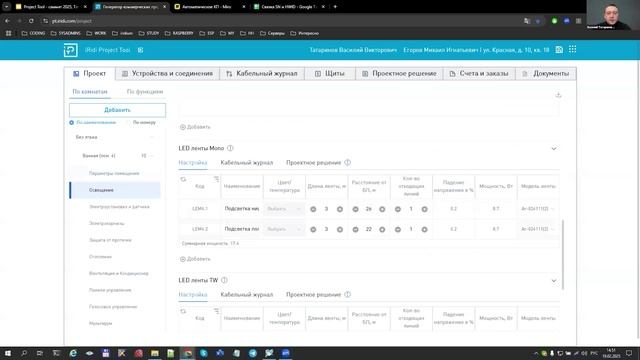This screenshot has width=640, height=360.
Task: Select the 'По номеру' sort radio button
Action: [x=128, y=122]
